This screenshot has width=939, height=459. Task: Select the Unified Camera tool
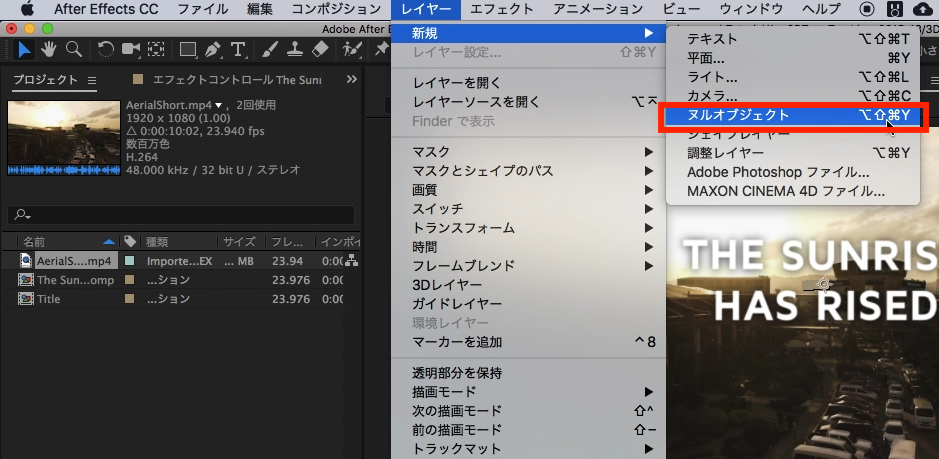point(131,50)
